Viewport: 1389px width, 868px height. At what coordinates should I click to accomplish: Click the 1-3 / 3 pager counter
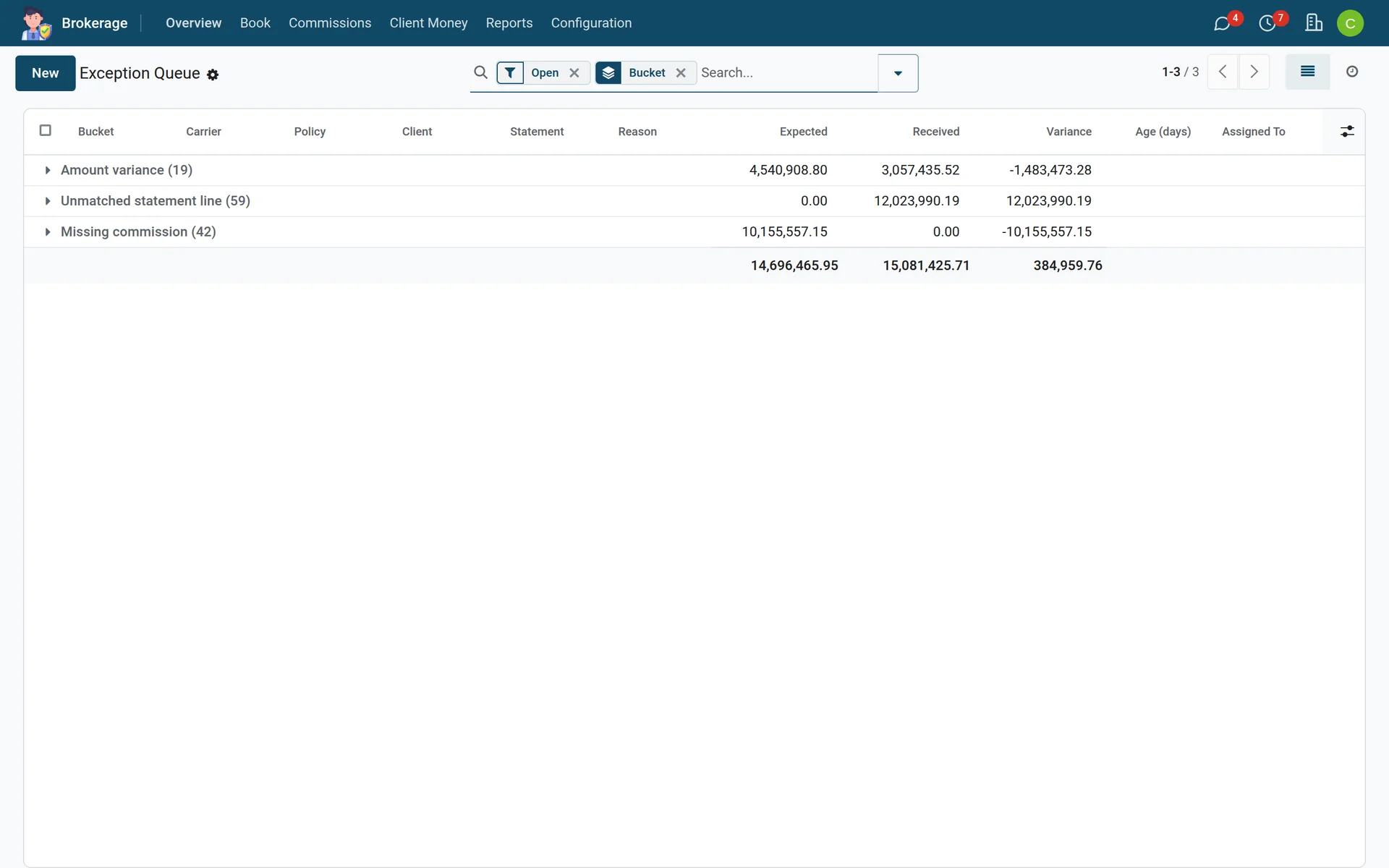pos(1180,72)
